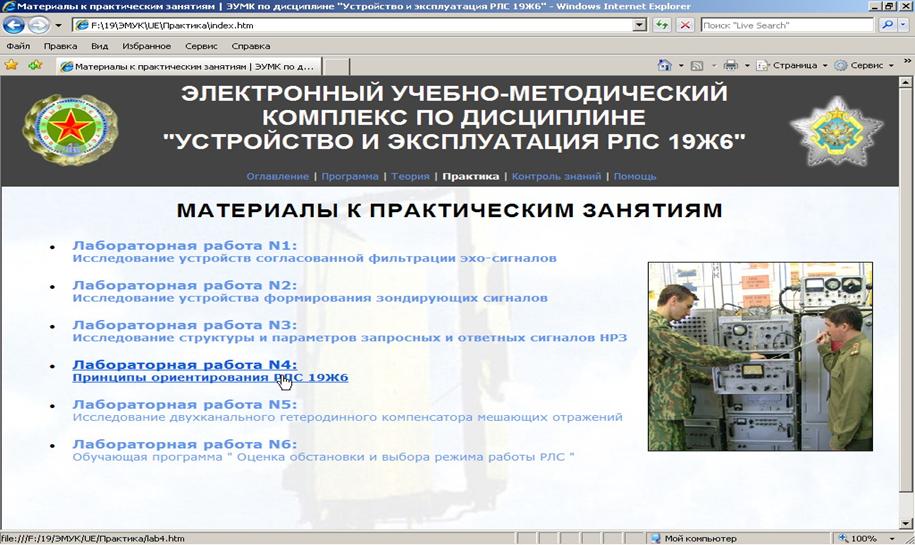Screen dimensions: 915x545
Task: Open Лабораторная работа N1 link
Action: [184, 245]
